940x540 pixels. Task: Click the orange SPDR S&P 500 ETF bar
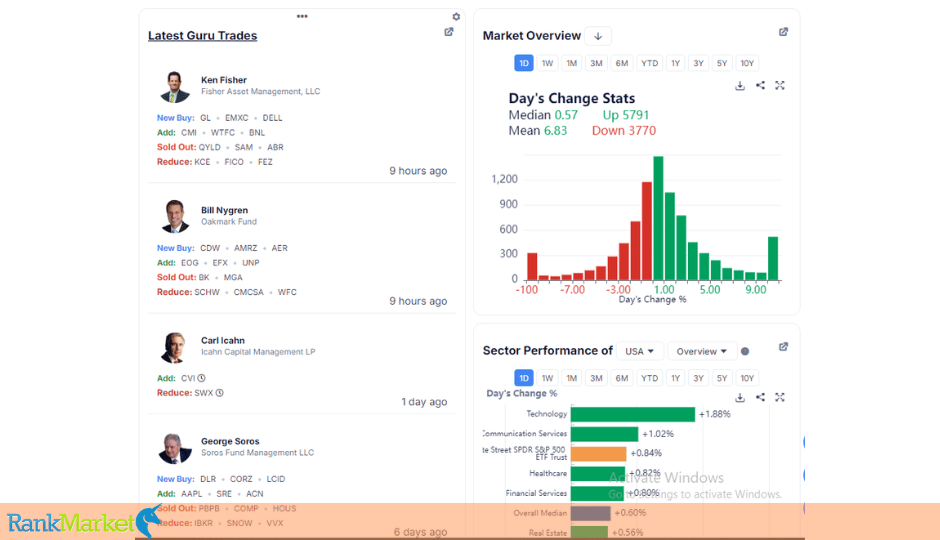(x=598, y=454)
